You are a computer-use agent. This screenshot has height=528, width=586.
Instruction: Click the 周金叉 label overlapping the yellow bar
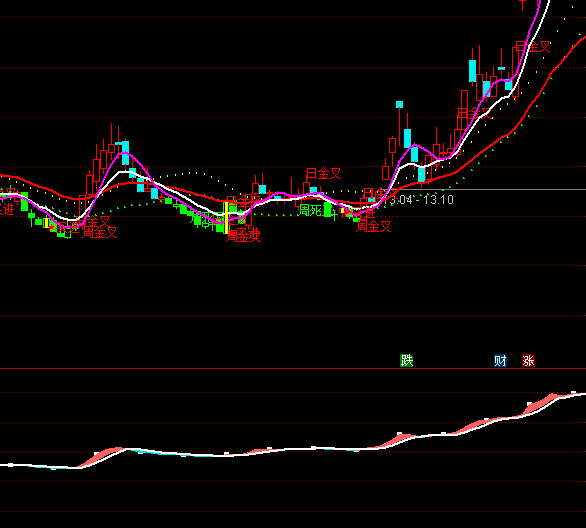click(x=244, y=235)
